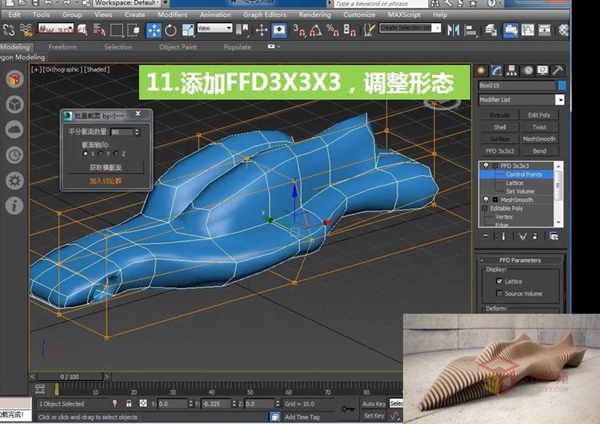Click Configure Modifier Sets icon
600x424 pixels.
pyautogui.click(x=554, y=236)
